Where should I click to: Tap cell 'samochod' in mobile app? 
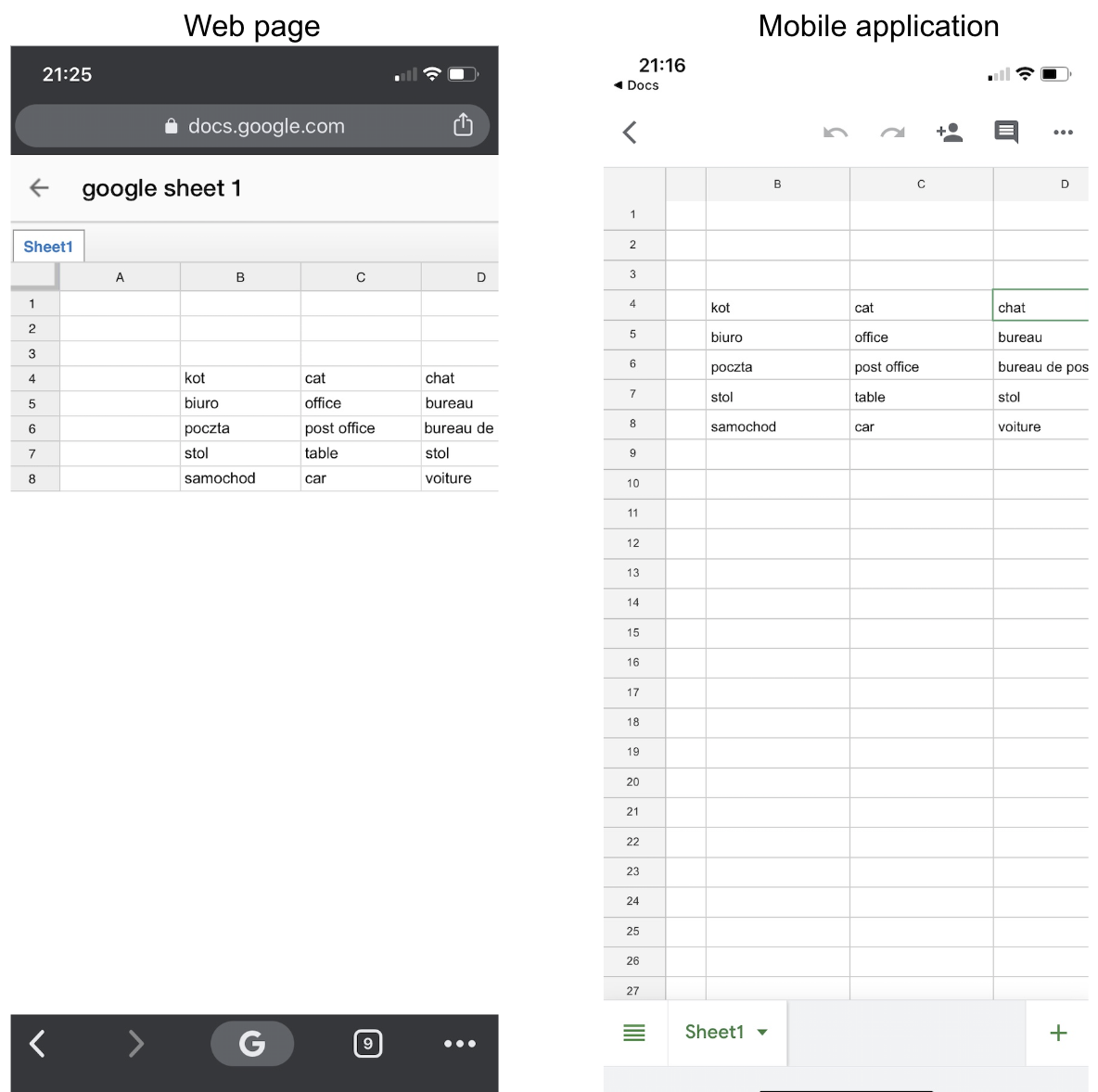click(777, 426)
